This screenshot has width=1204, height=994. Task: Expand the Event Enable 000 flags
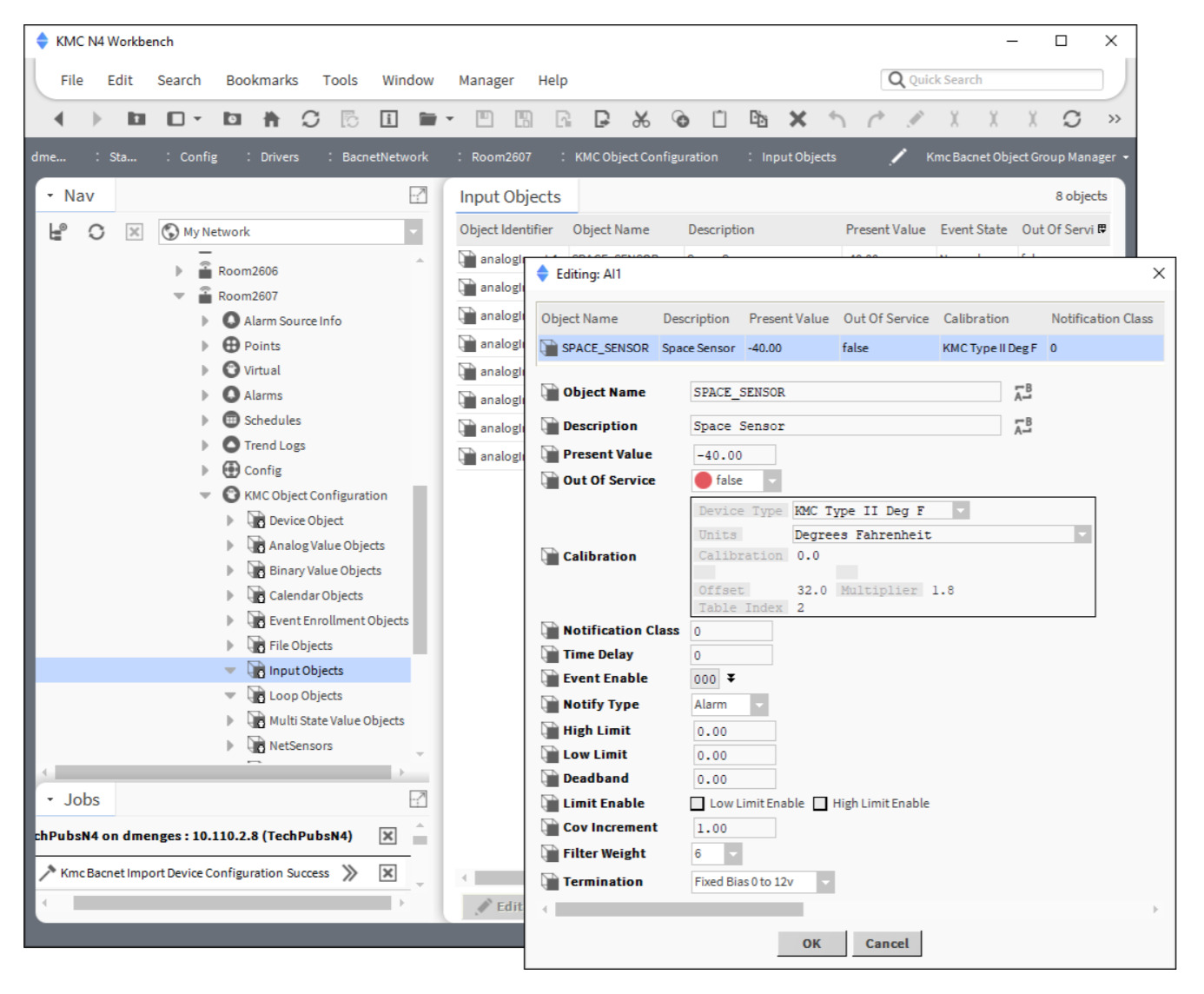731,678
